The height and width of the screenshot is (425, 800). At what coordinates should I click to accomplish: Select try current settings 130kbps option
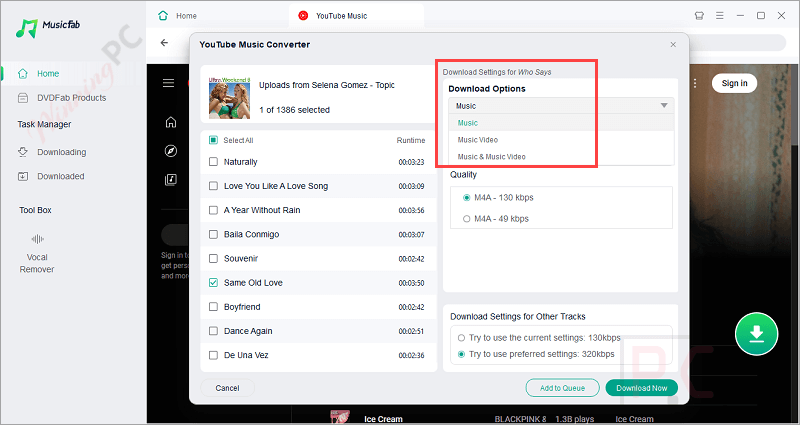461,338
